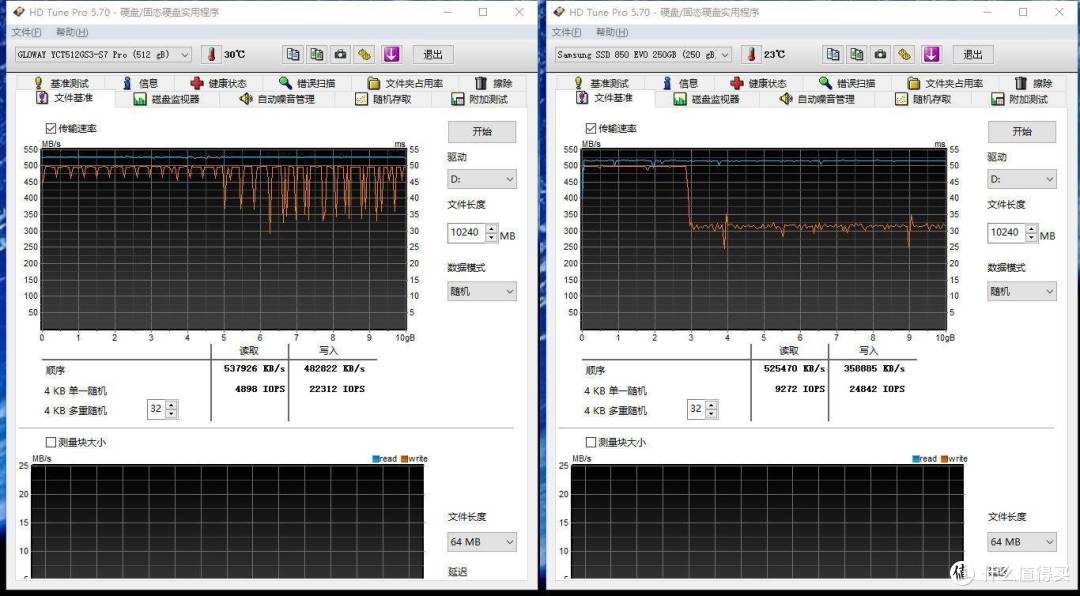Click camera save-screenshot icon in GLOWAY window

pyautogui.click(x=340, y=54)
